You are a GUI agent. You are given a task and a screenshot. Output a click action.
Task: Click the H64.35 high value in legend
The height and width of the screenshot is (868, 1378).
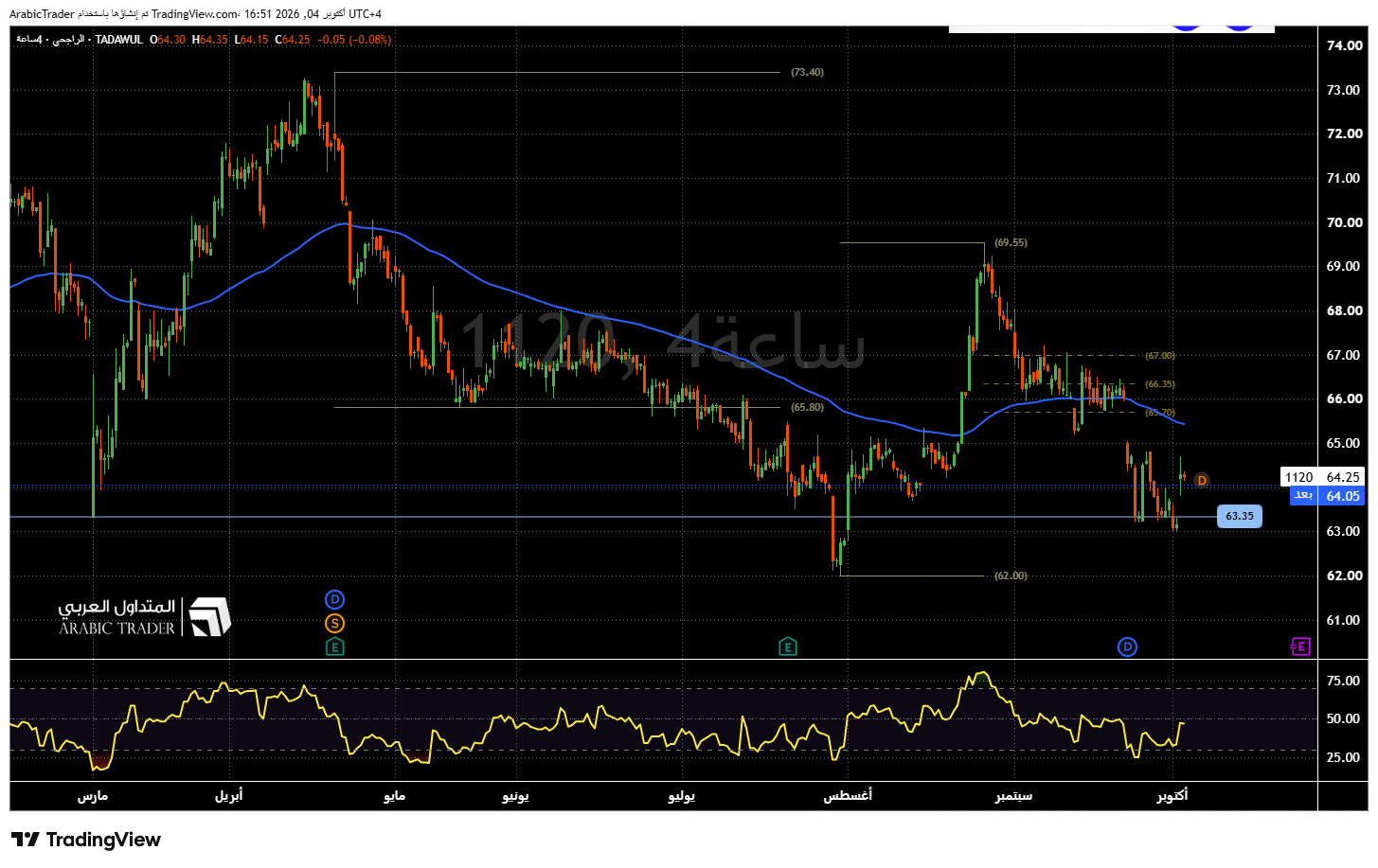[x=209, y=40]
